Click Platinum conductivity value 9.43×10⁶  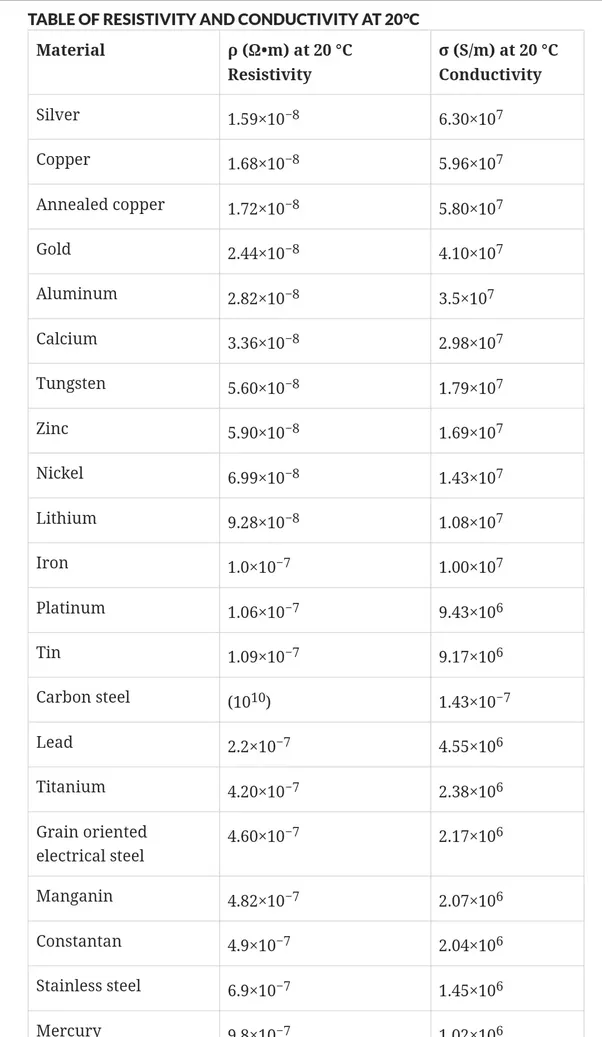coord(471,611)
